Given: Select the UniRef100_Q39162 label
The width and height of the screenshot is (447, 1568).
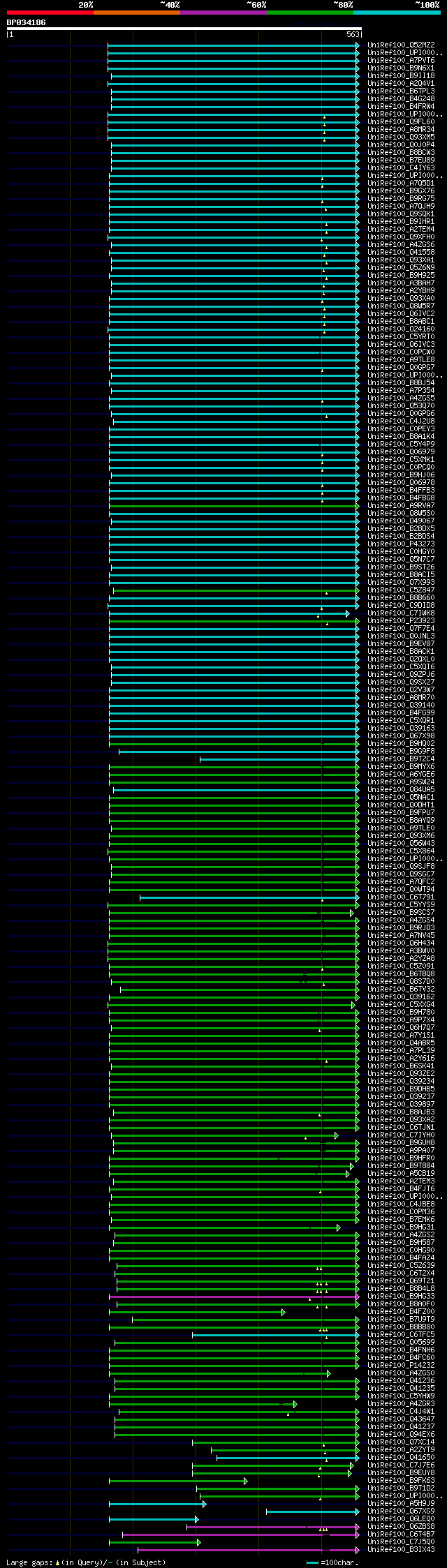Looking at the screenshot, I should (401, 996).
